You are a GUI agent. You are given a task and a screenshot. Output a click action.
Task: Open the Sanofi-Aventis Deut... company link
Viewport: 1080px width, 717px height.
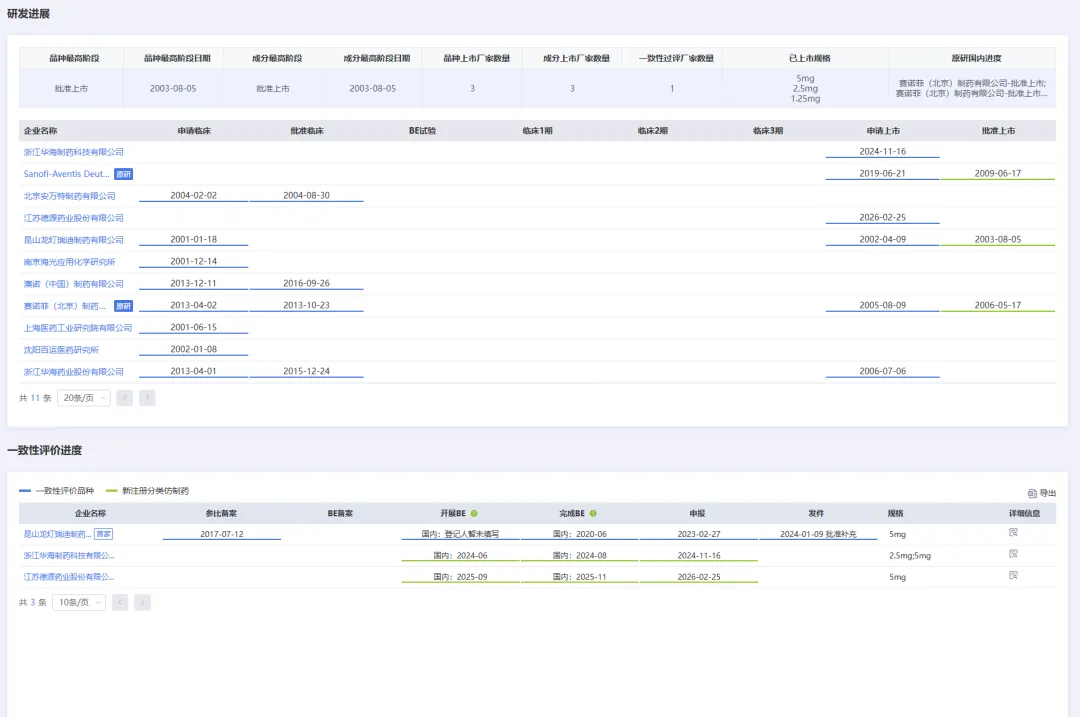pos(67,174)
